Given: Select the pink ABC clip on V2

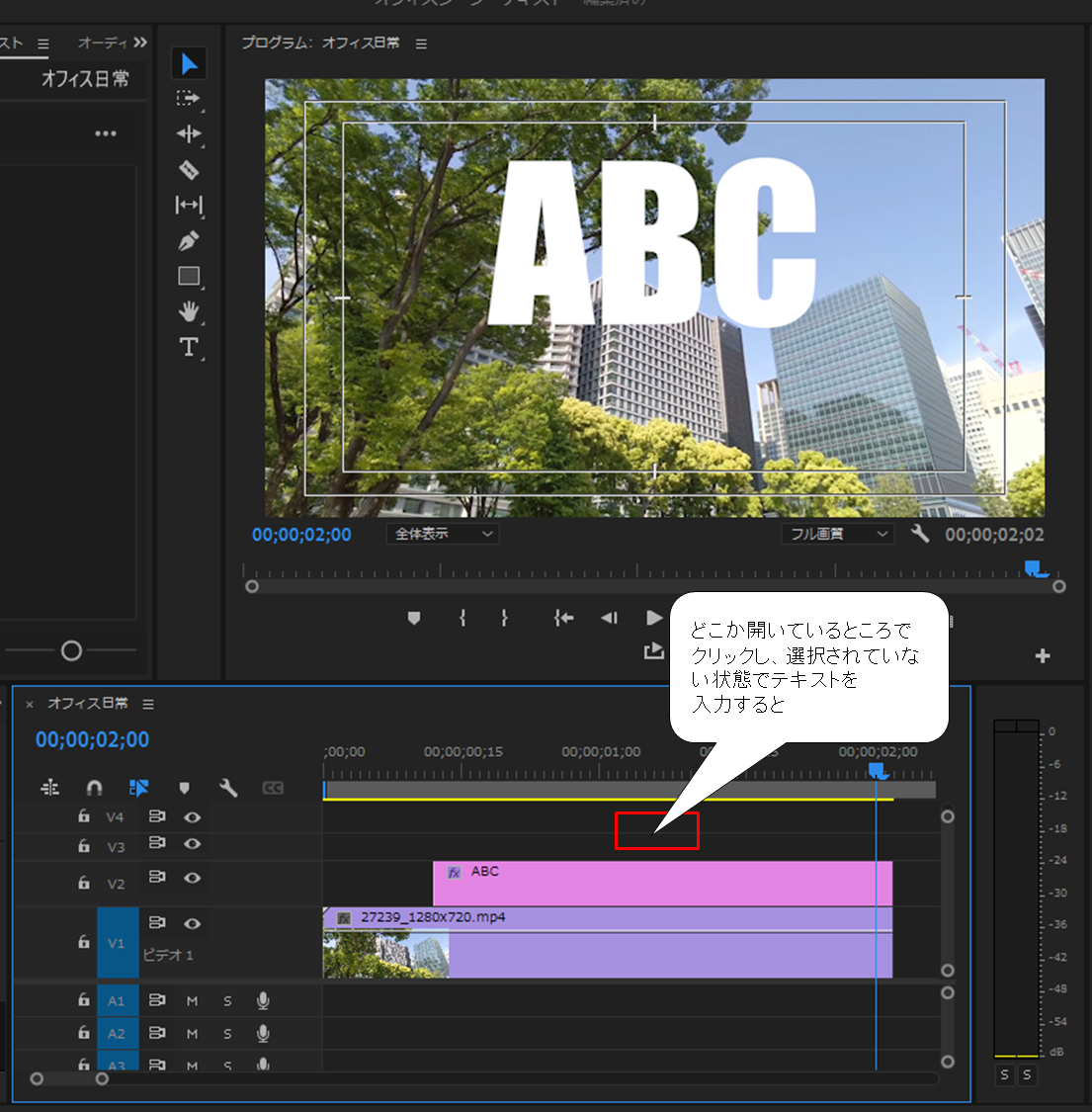Looking at the screenshot, I should (x=662, y=885).
